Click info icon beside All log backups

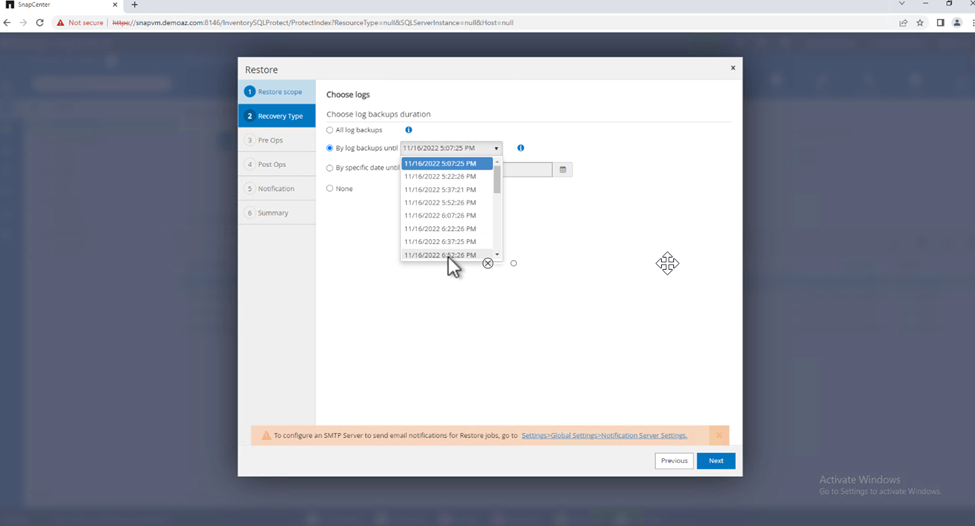(409, 130)
